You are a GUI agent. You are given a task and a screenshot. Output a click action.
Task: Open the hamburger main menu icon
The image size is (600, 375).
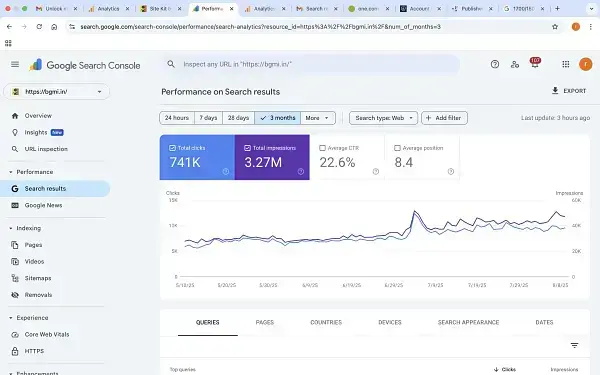point(15,64)
